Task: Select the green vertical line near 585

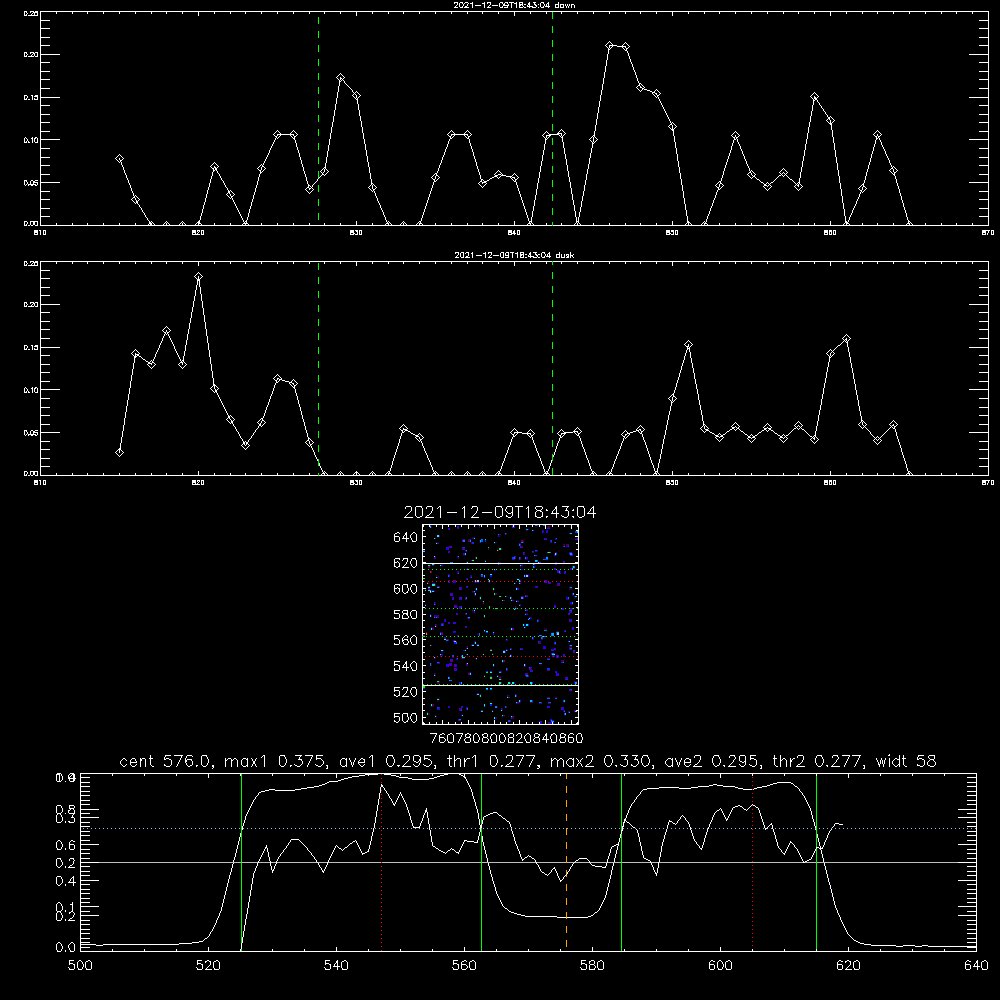Action: pyautogui.click(x=621, y=861)
